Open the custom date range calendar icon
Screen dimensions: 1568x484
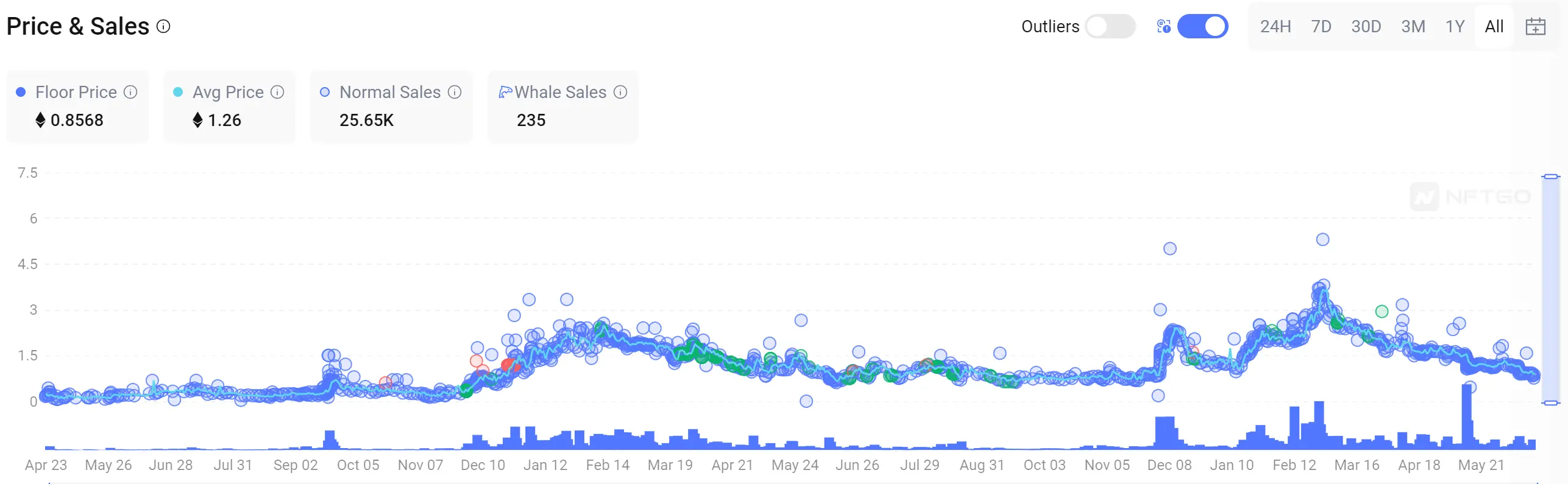click(1535, 27)
